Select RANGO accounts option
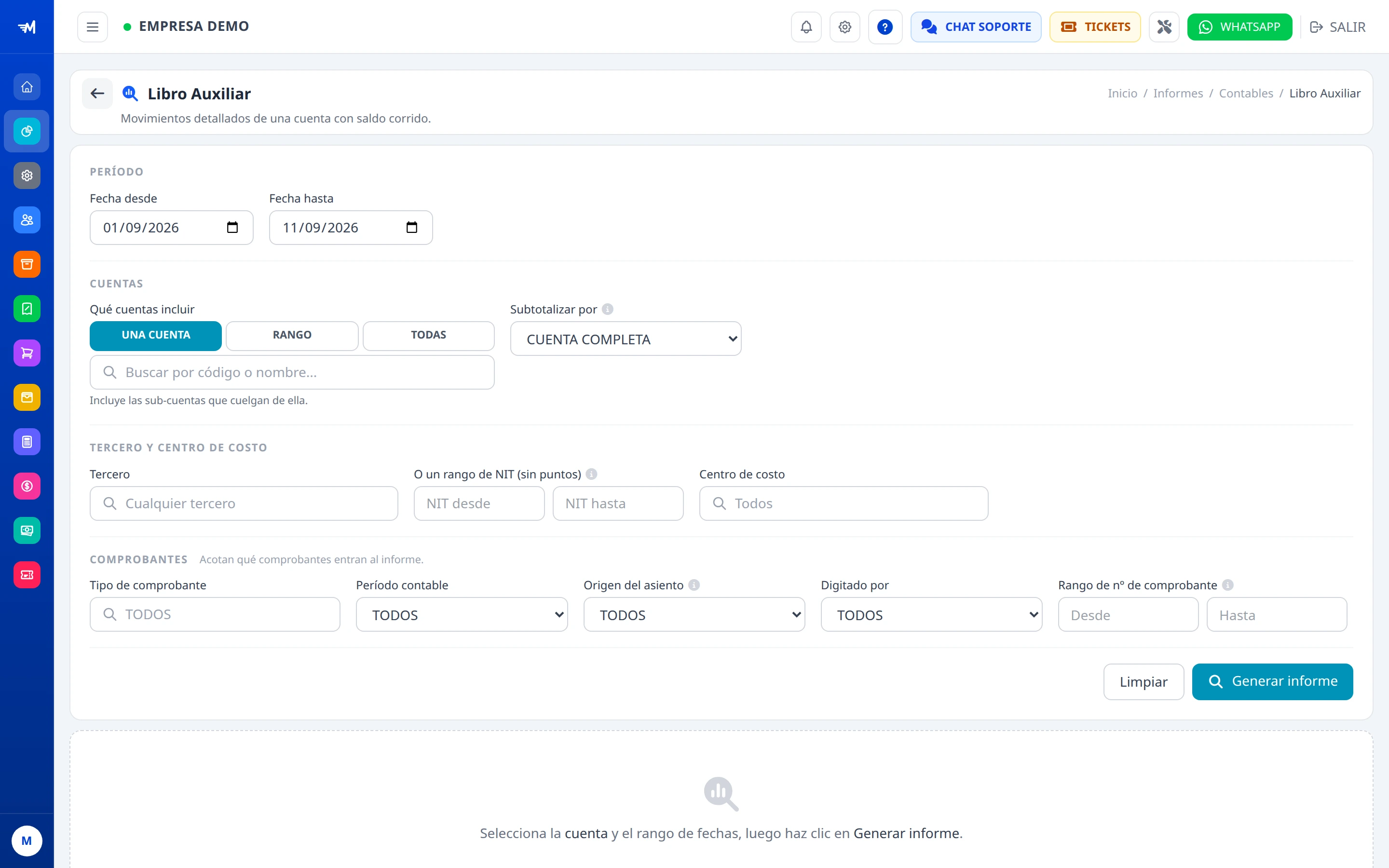This screenshot has width=1389, height=868. 292,335
